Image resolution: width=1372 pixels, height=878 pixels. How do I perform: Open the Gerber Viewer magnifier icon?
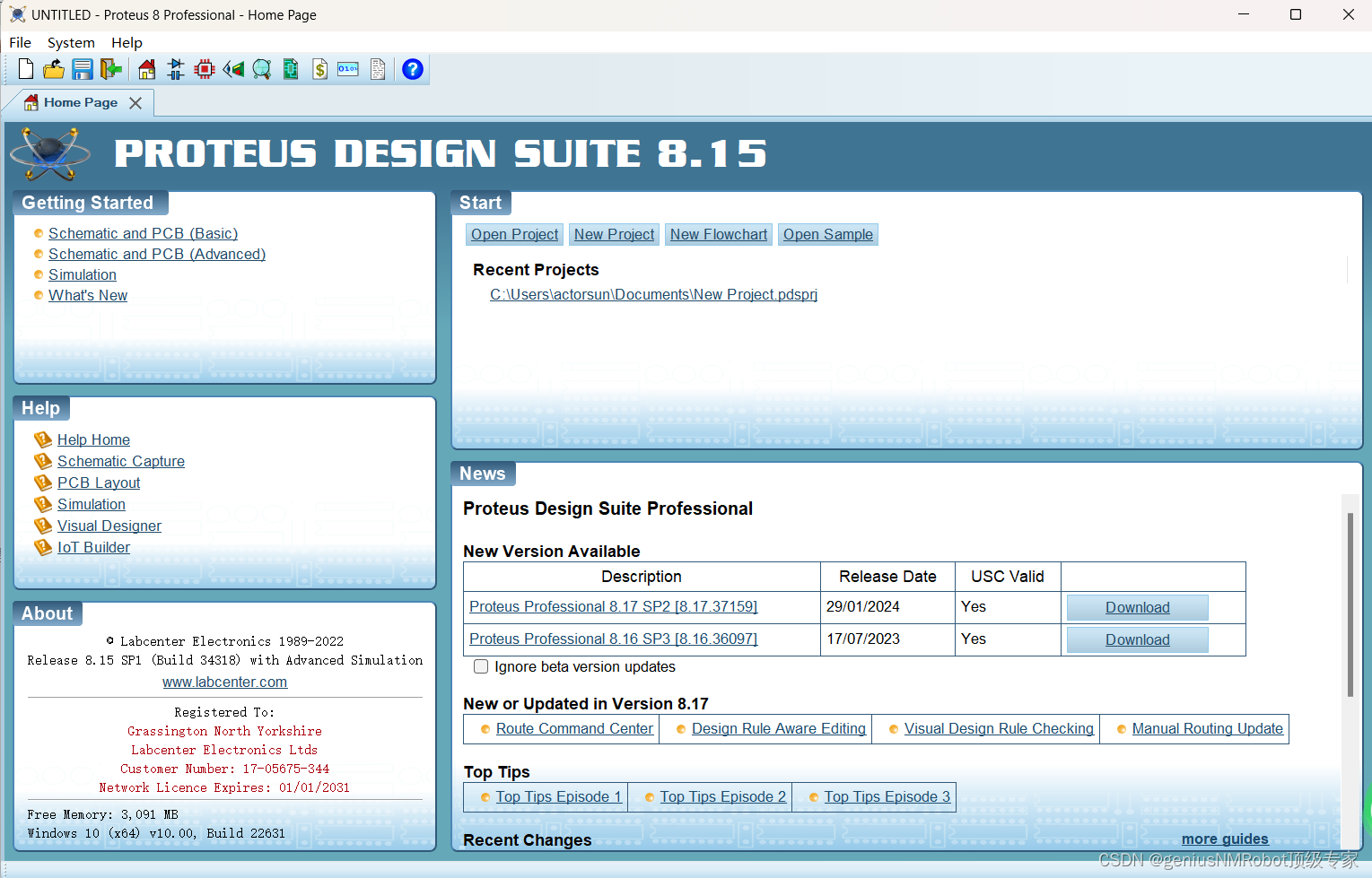coord(262,69)
